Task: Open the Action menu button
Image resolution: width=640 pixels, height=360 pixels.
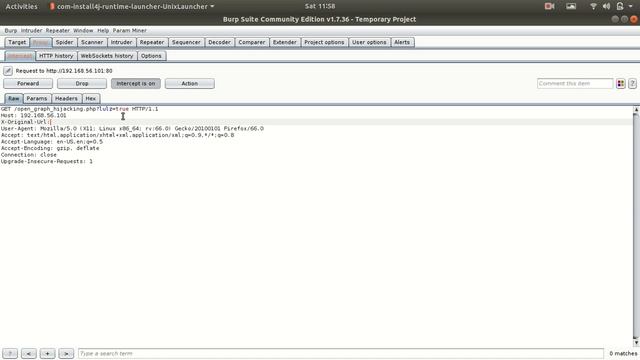Action: coord(189,83)
